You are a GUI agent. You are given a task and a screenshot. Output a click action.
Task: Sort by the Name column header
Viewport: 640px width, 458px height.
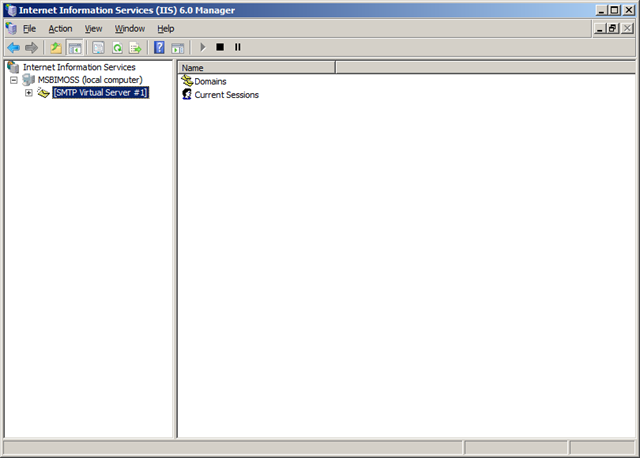(256, 68)
